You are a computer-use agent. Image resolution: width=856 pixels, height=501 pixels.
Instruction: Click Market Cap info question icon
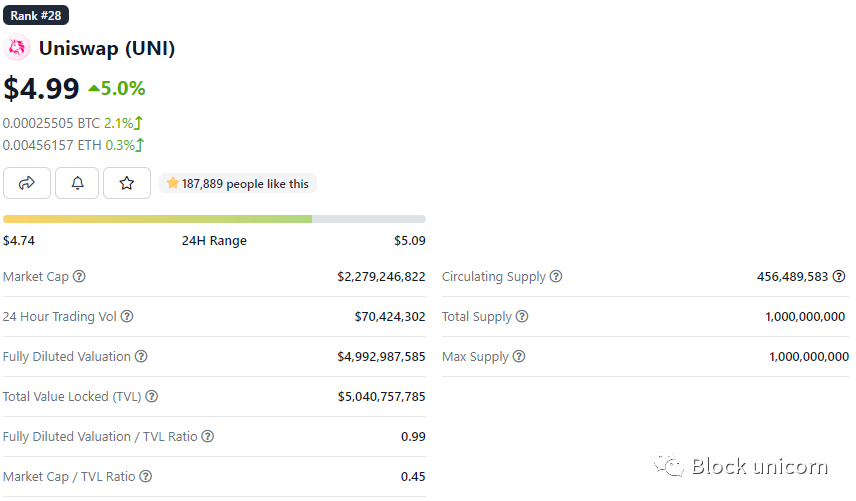(x=79, y=277)
